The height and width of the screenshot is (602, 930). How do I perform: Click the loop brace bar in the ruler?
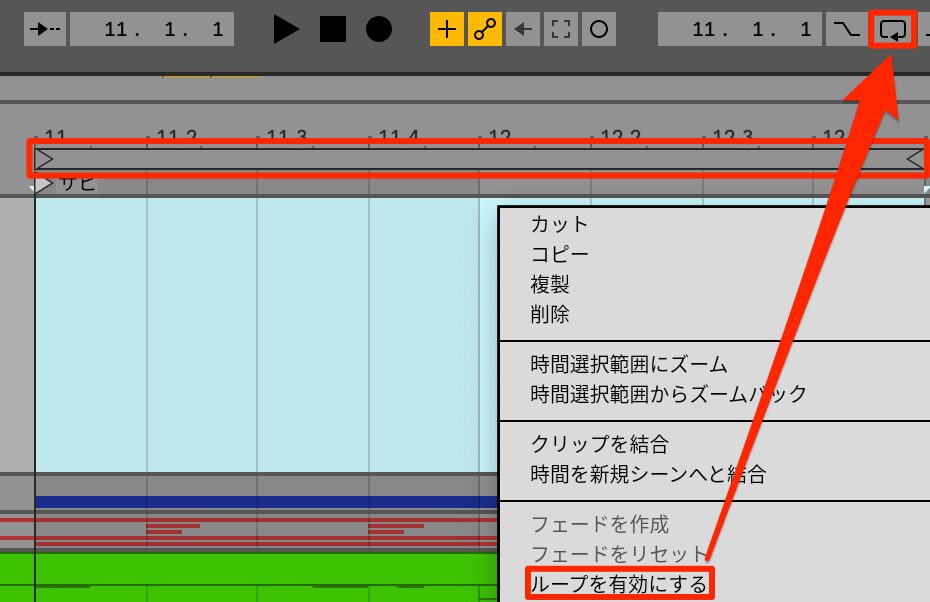click(479, 159)
